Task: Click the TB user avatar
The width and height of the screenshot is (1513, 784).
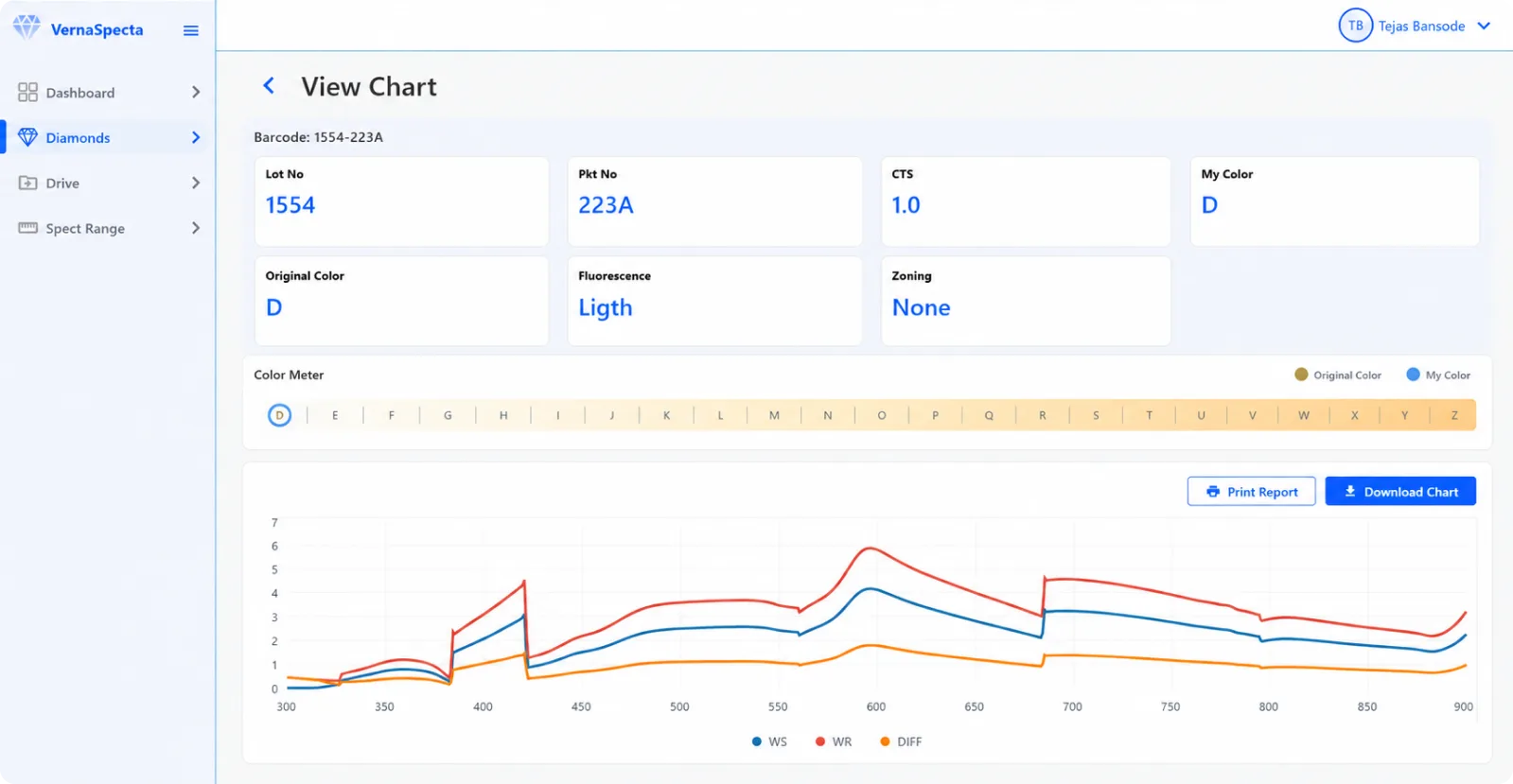Action: (x=1355, y=26)
